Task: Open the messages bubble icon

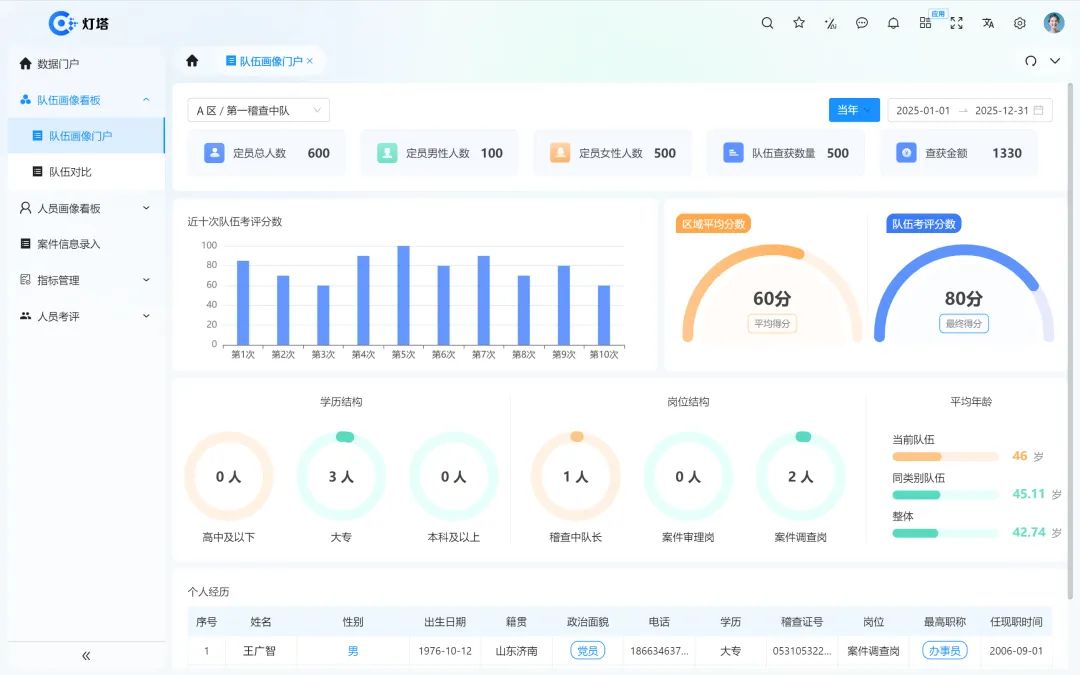Action: [862, 22]
